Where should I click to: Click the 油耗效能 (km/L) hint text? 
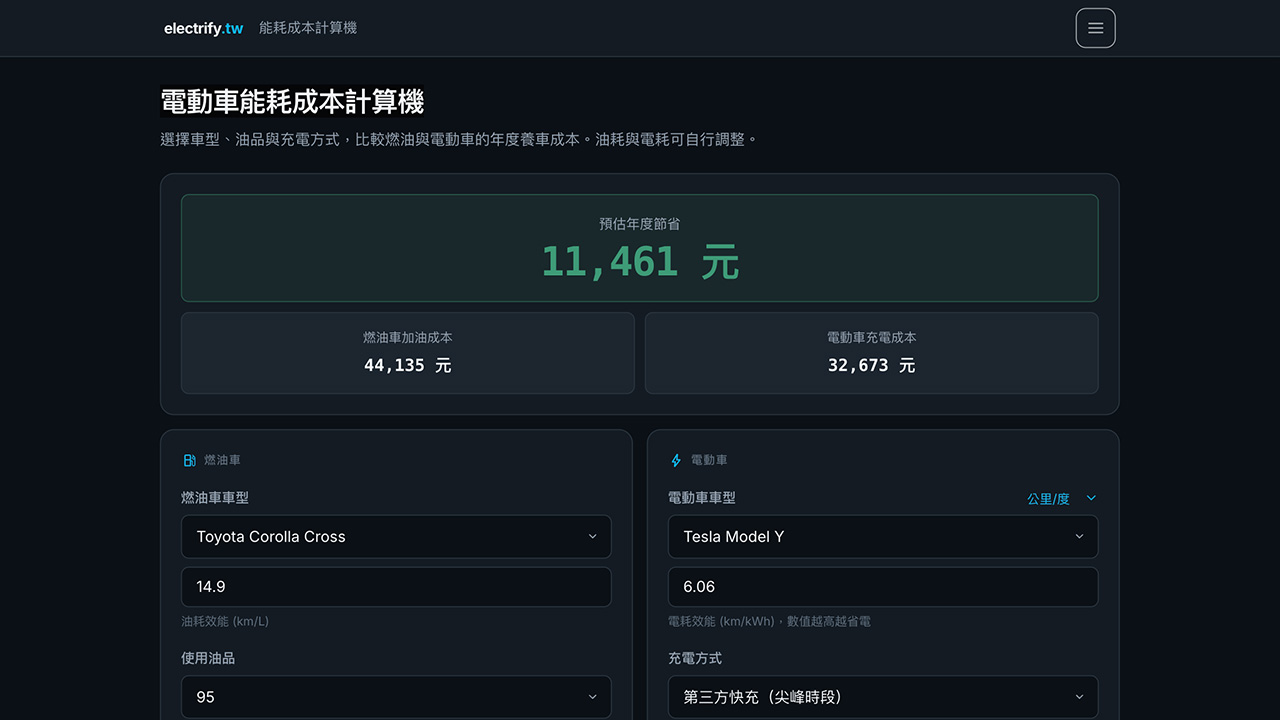point(225,621)
